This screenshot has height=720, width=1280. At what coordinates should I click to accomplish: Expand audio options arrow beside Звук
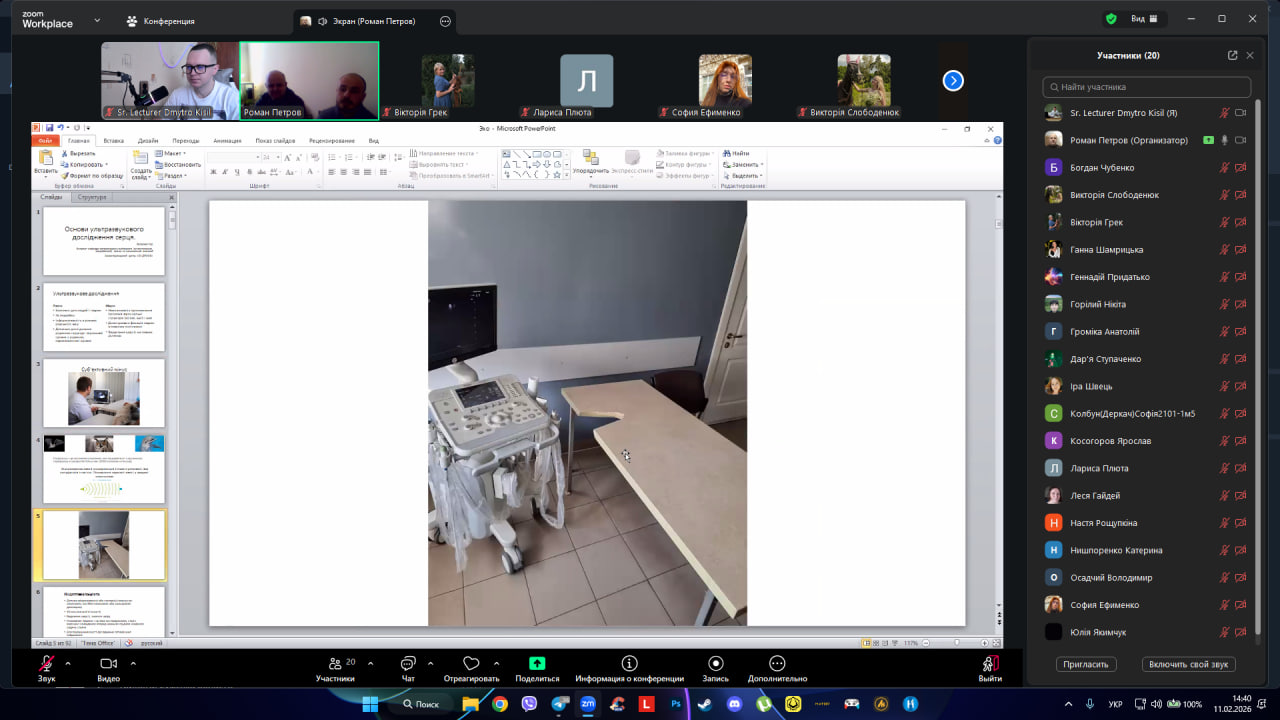click(68, 663)
